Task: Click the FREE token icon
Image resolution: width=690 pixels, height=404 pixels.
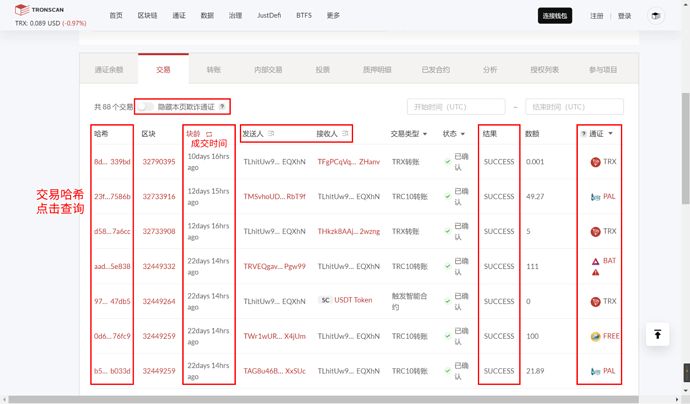Action: 595,337
